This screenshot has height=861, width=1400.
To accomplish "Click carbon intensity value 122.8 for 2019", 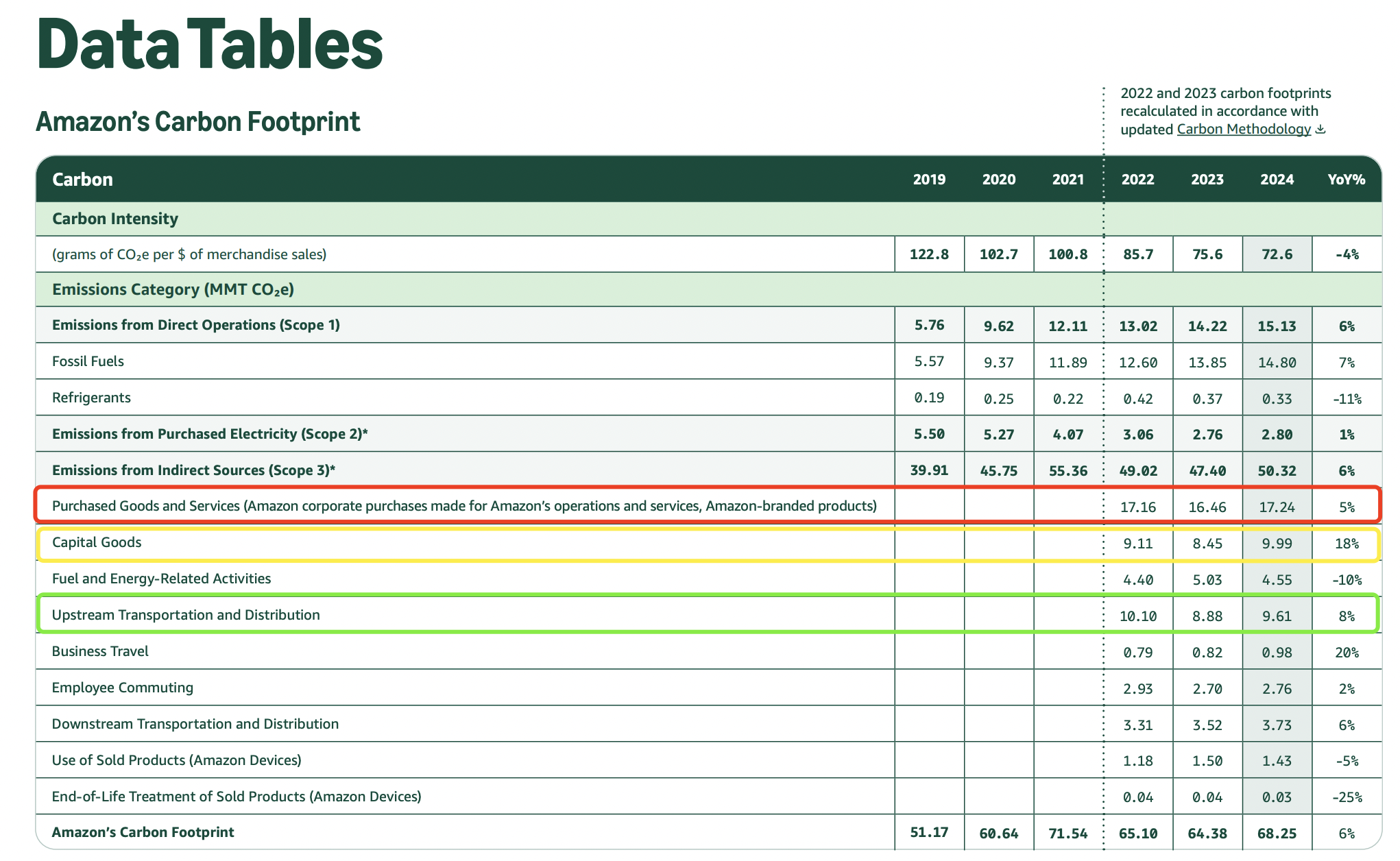I will coord(929,254).
